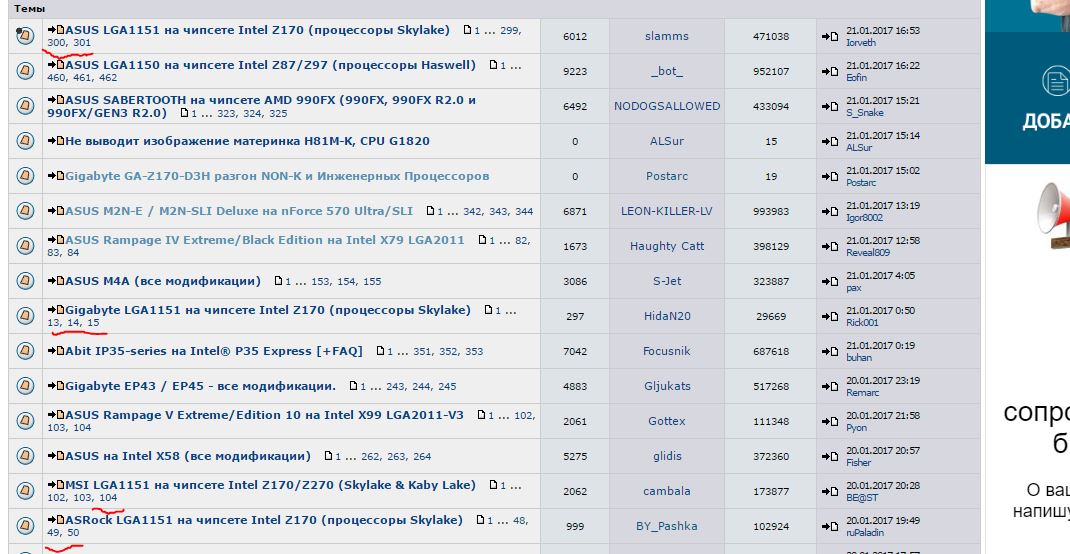Open last post icon next to Remarc
The height and width of the screenshot is (554, 1070).
[830, 386]
